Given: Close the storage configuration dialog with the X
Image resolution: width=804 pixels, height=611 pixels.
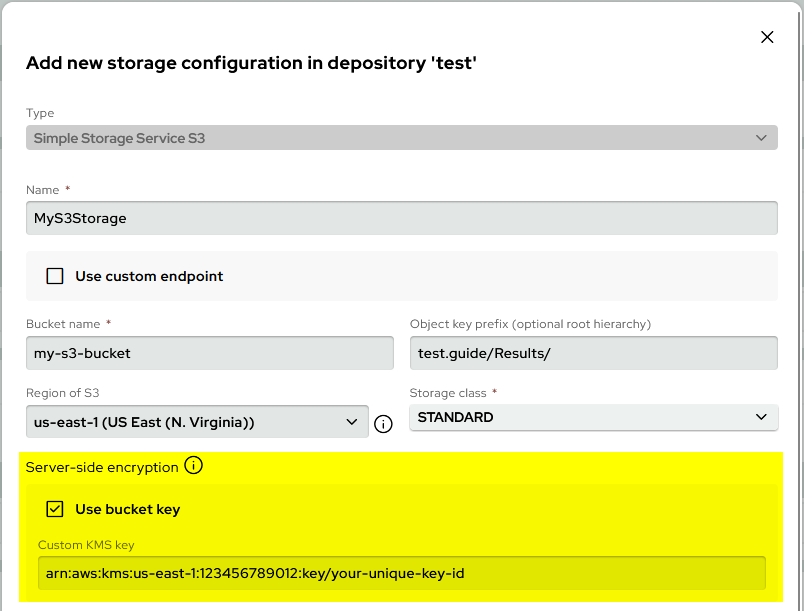Looking at the screenshot, I should click(x=767, y=37).
